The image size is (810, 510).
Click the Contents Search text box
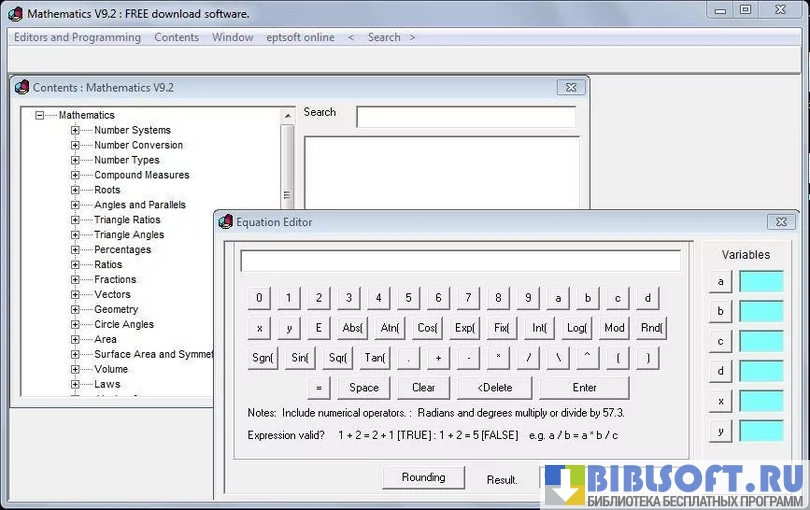click(x=466, y=117)
